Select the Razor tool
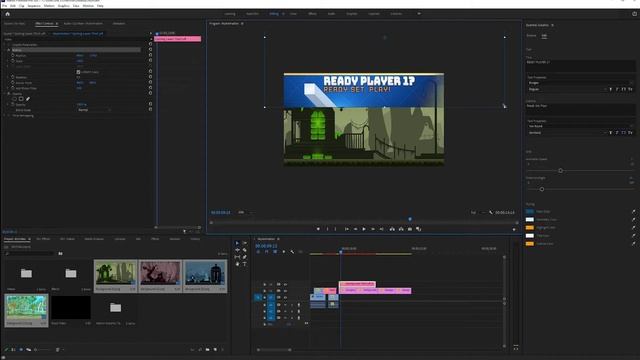 click(x=244, y=250)
